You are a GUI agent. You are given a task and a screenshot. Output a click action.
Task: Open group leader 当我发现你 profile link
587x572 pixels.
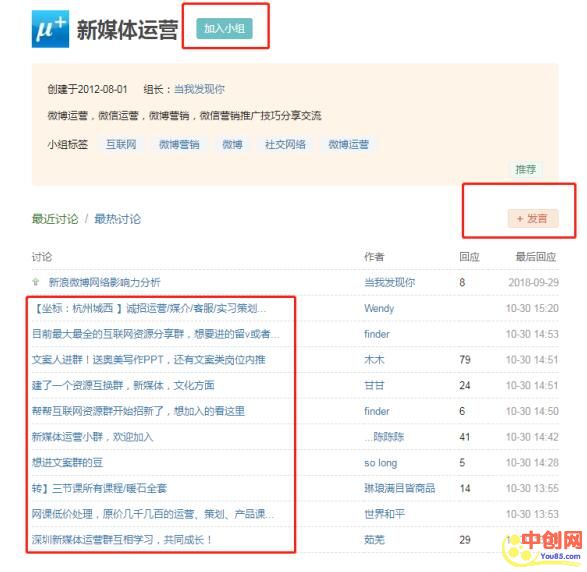click(x=199, y=89)
